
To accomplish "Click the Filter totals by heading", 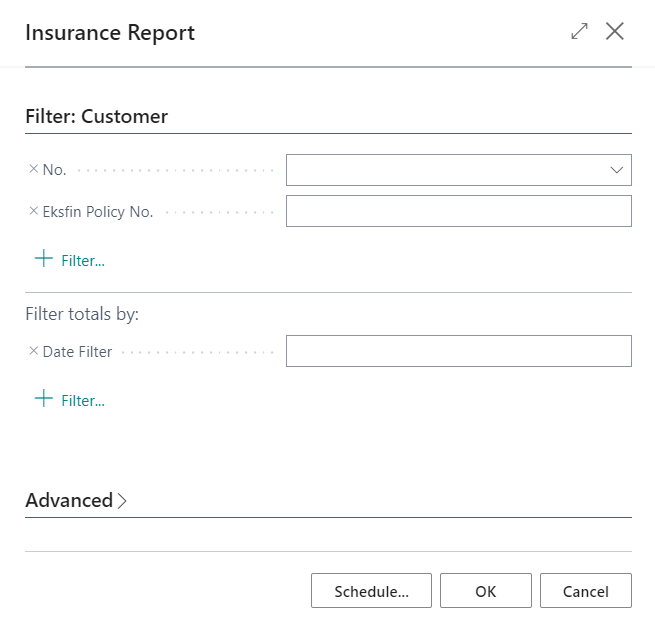I will tap(82, 313).
